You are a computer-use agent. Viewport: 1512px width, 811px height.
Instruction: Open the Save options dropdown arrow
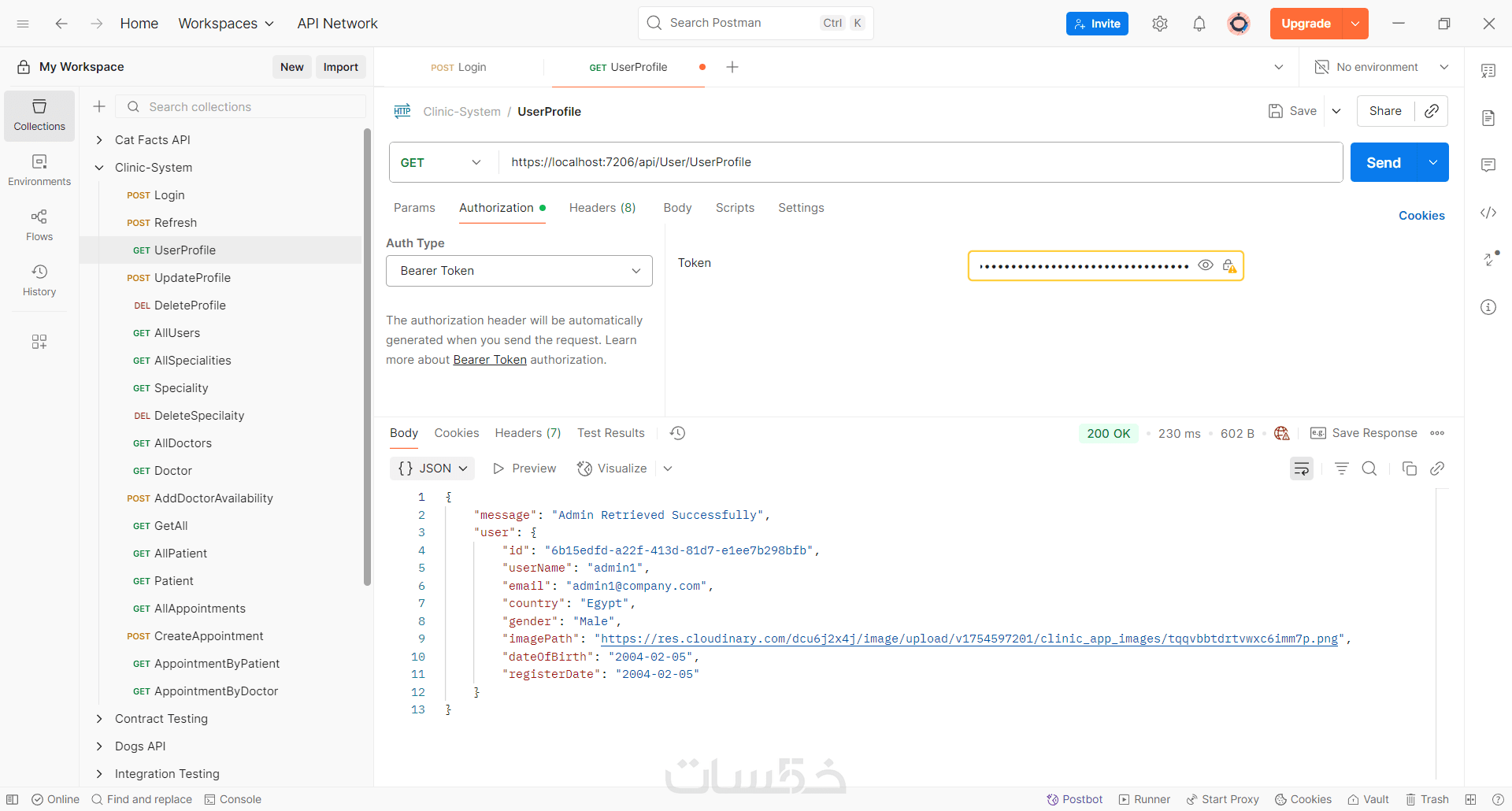coord(1336,111)
